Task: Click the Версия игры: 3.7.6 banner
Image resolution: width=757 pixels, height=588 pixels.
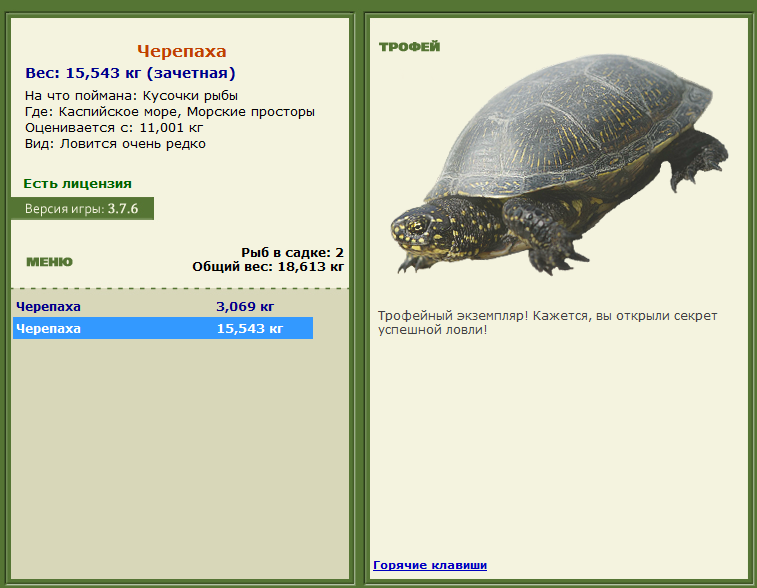Action: 82,209
